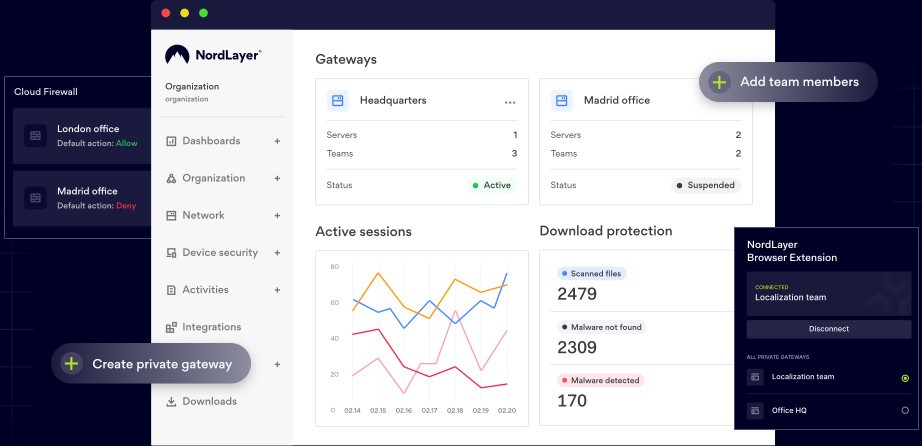Expand the Organization sidebar section
Image resolution: width=922 pixels, height=446 pixels.
click(277, 178)
